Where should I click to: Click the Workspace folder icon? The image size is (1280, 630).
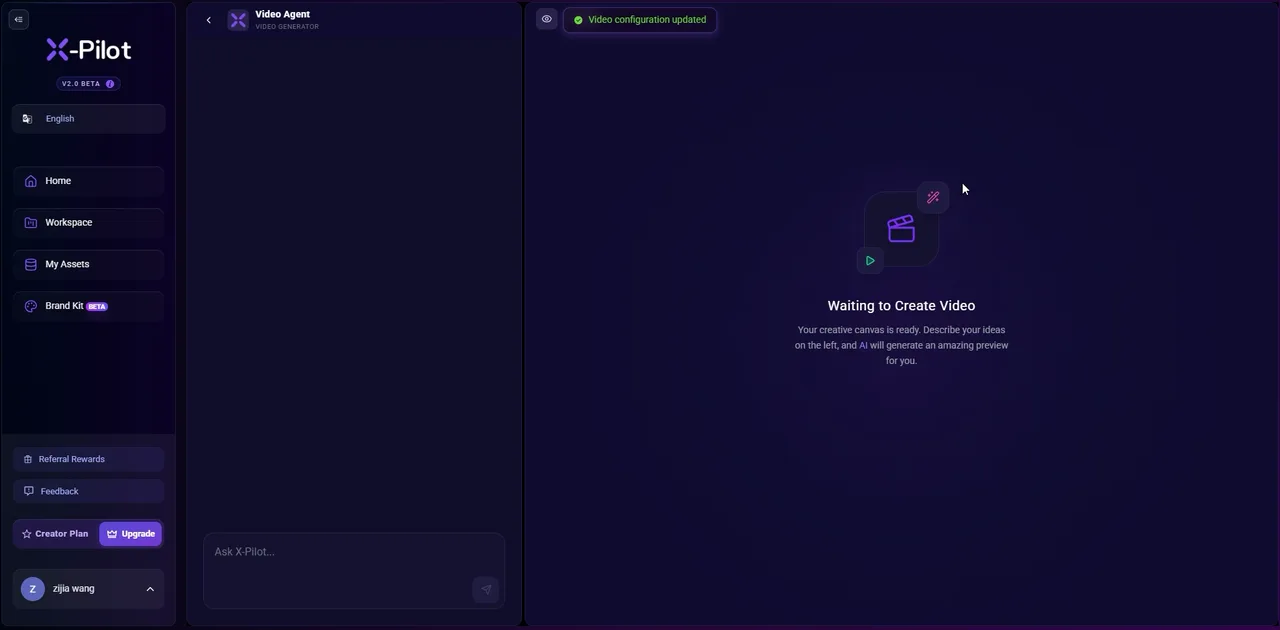point(30,222)
